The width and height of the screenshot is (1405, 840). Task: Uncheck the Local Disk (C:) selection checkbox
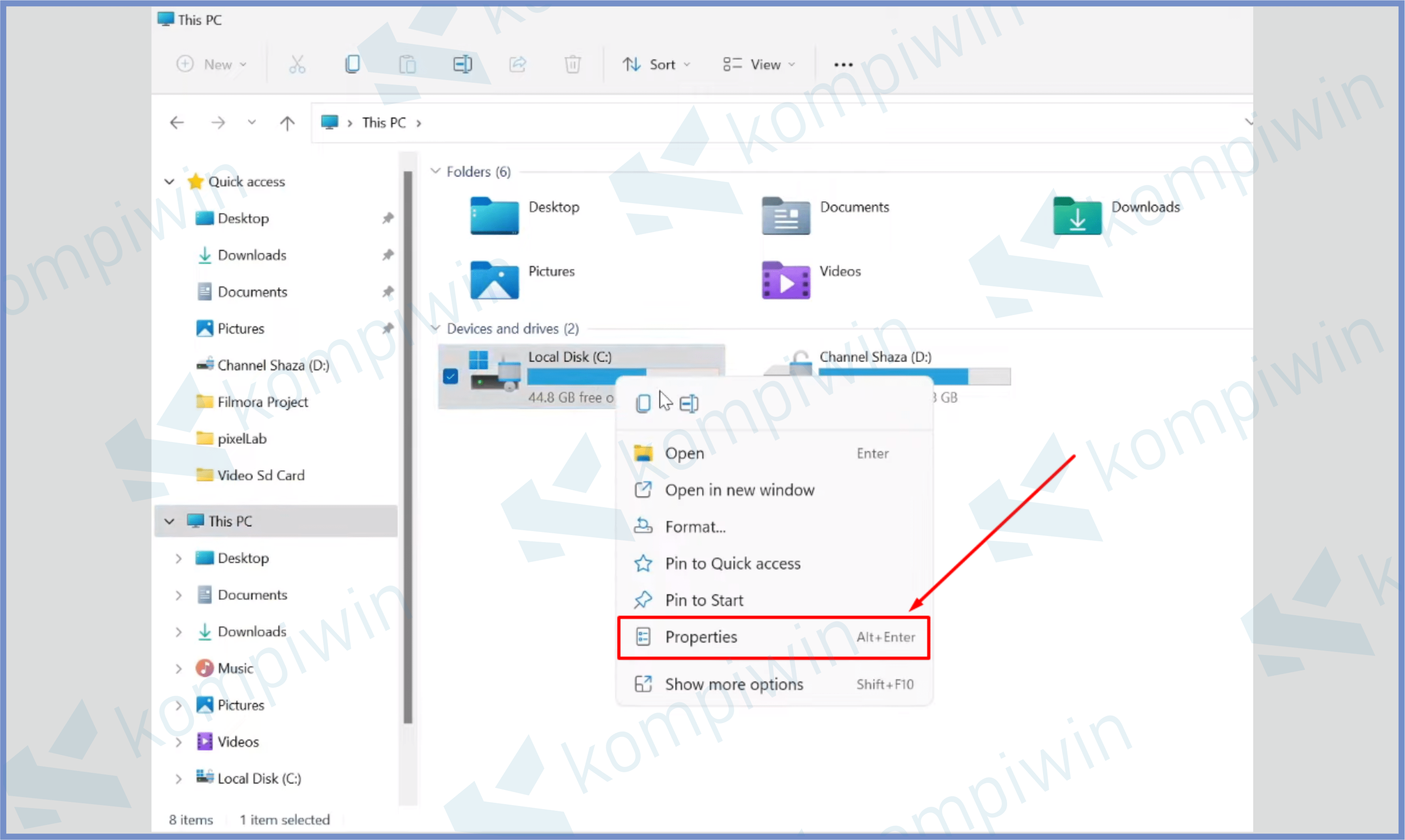tap(450, 376)
